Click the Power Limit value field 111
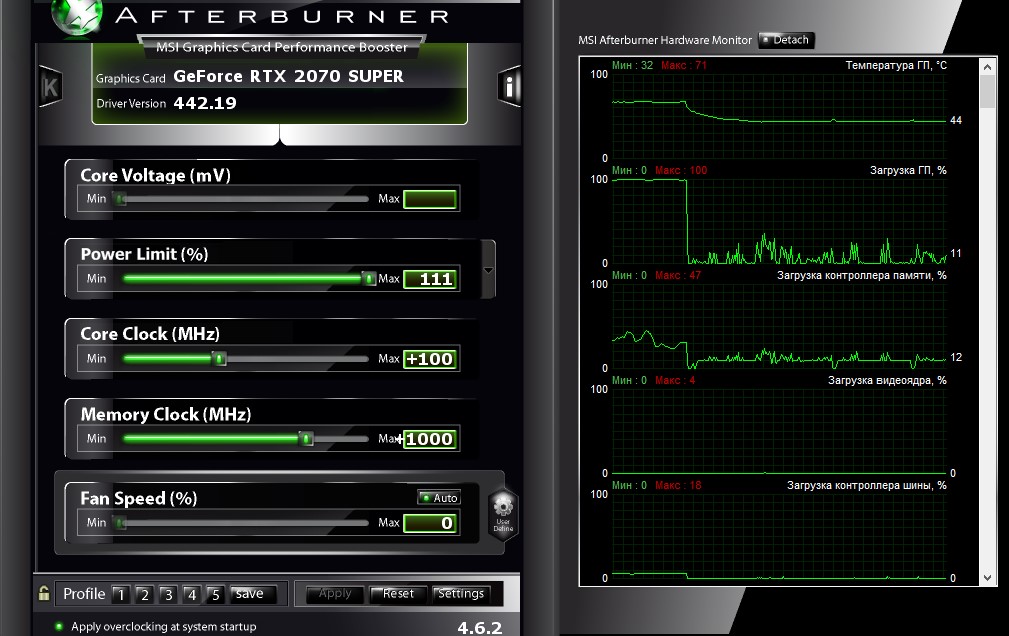This screenshot has height=636, width=1009. (x=430, y=279)
